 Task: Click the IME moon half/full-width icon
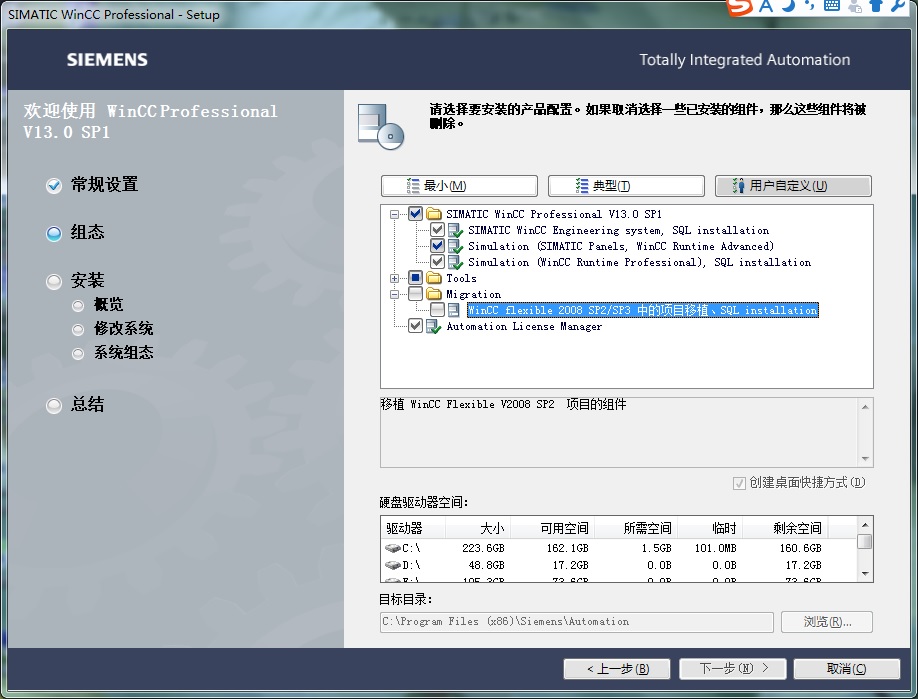[x=789, y=6]
